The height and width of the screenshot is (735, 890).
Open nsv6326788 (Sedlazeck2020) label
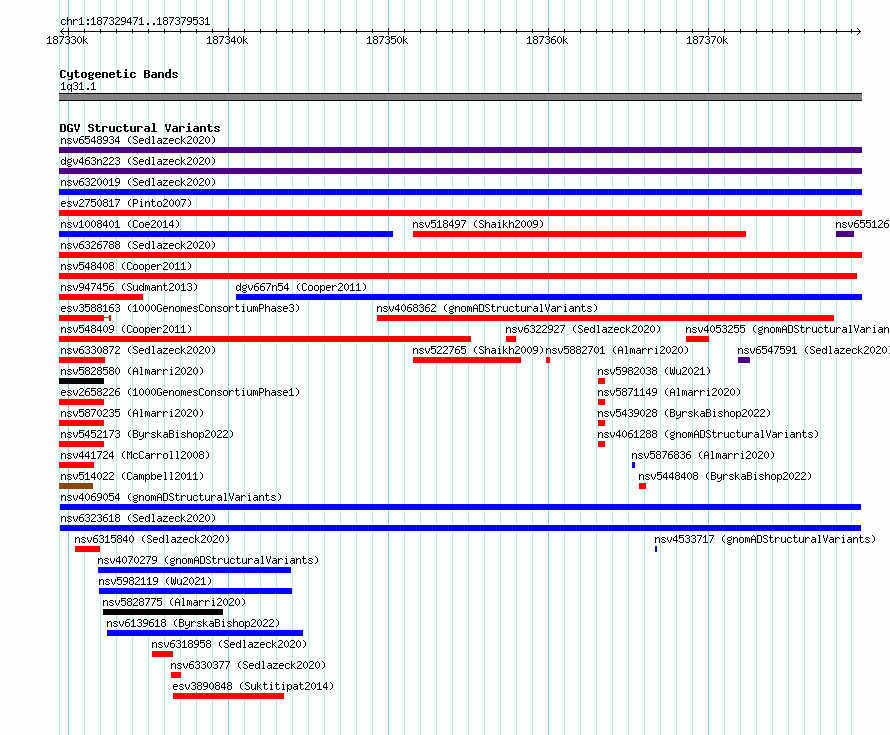click(x=138, y=245)
